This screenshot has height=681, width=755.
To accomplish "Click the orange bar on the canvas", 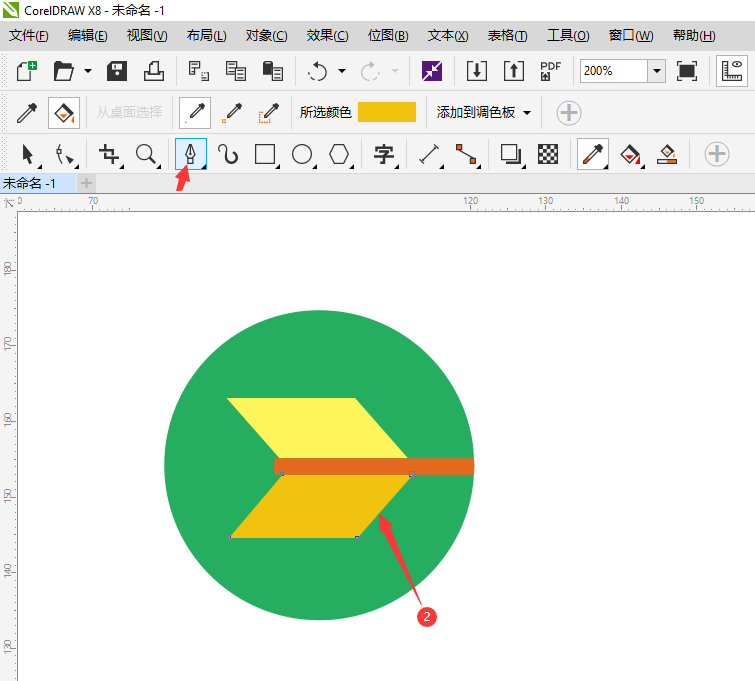I will coord(440,466).
